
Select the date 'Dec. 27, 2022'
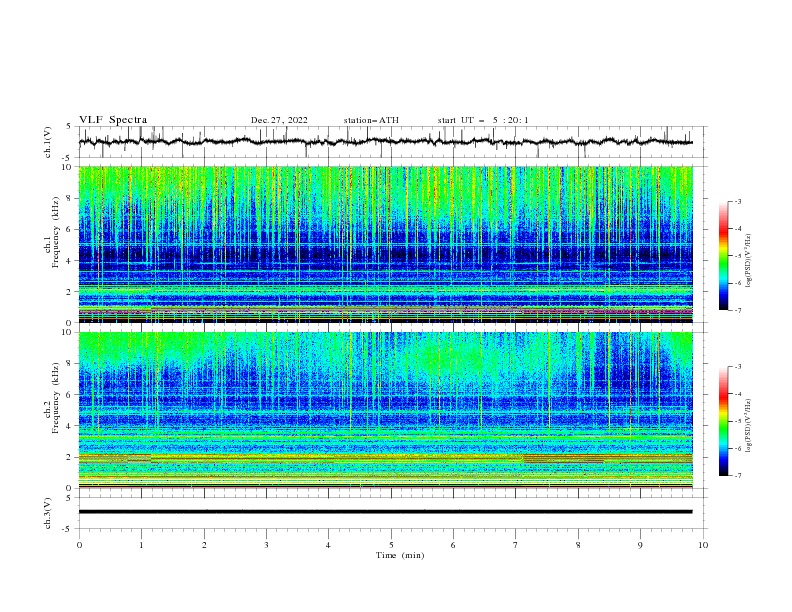[279, 120]
